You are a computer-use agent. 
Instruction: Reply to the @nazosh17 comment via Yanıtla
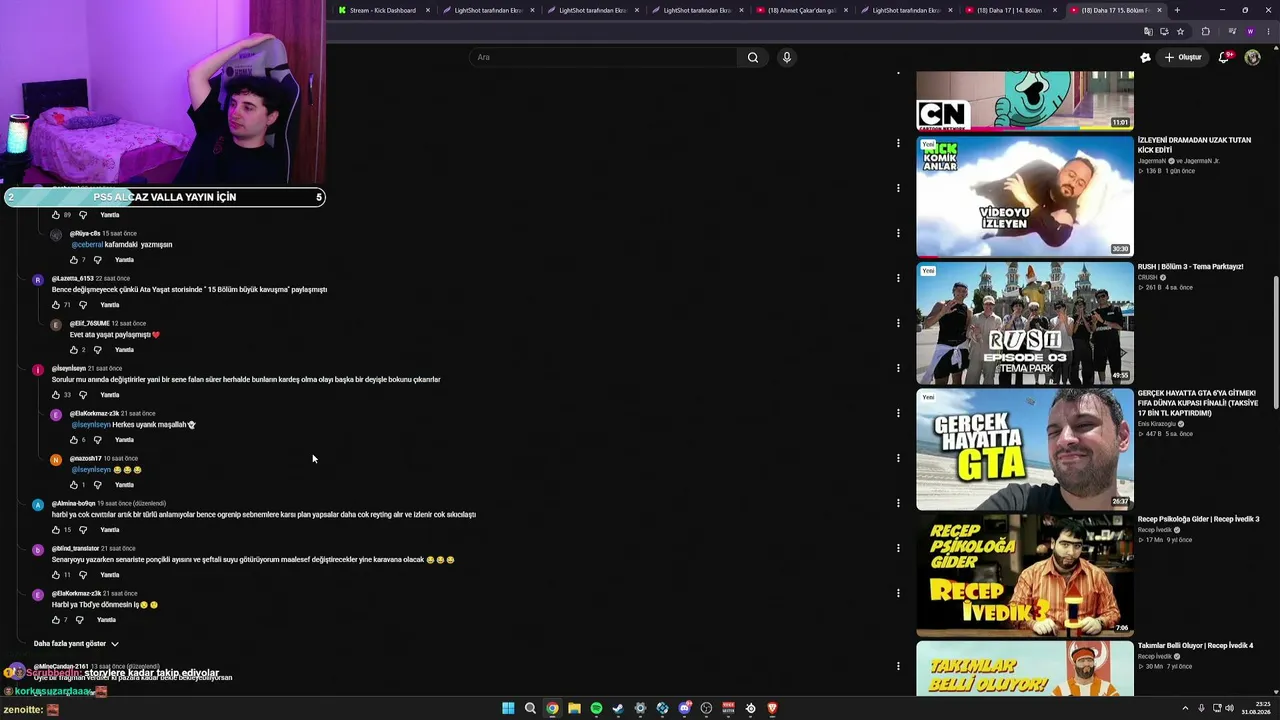[124, 485]
